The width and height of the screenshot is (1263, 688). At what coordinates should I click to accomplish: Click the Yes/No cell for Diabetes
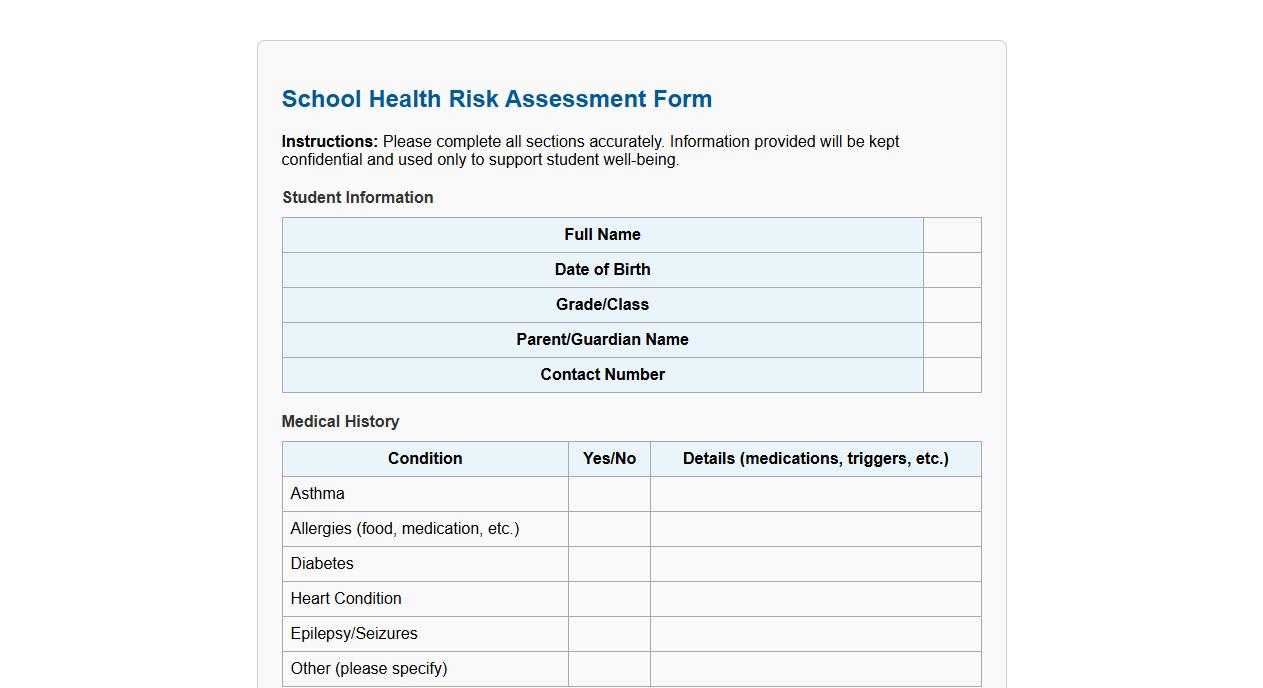[x=609, y=563]
